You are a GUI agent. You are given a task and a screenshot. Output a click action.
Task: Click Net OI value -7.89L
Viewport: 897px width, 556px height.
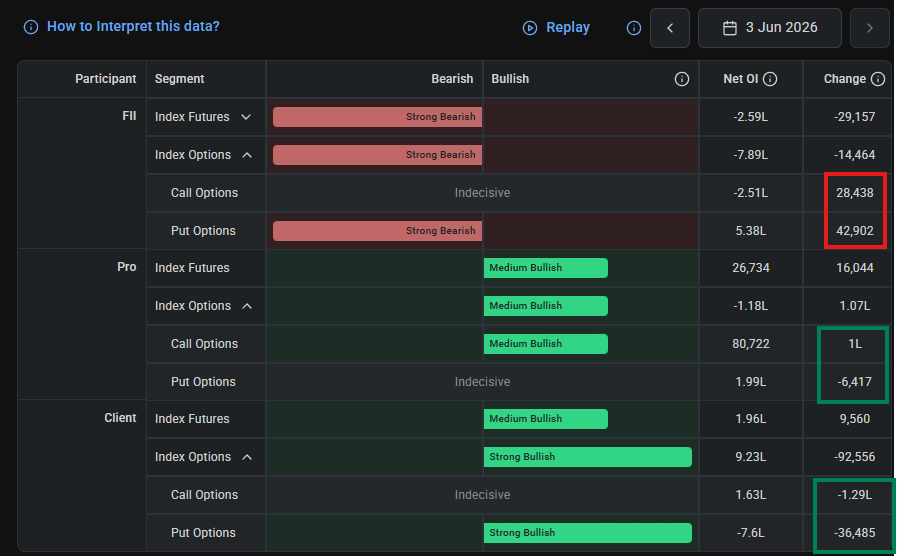[x=751, y=155]
